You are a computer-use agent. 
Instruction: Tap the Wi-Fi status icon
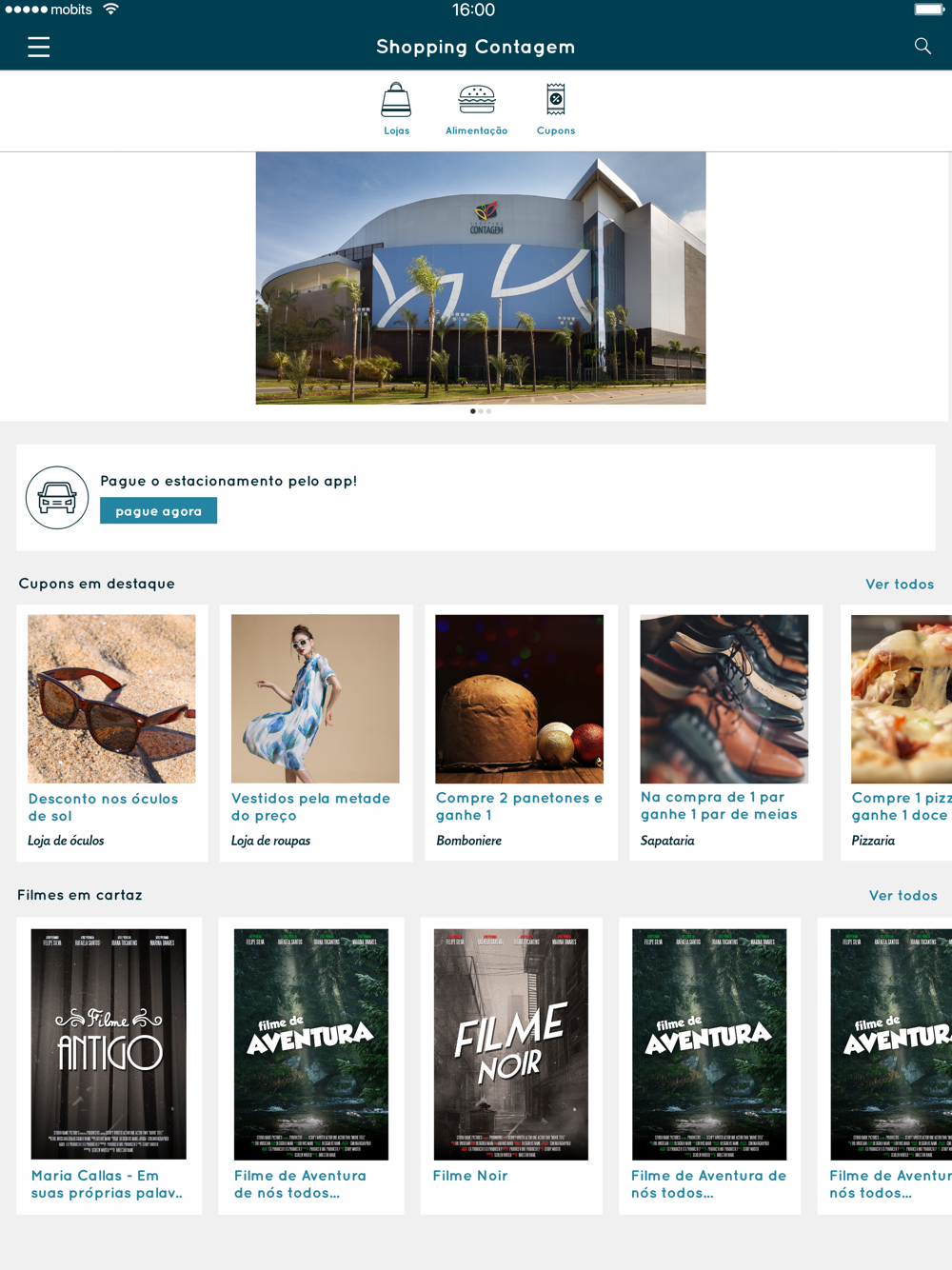(111, 10)
